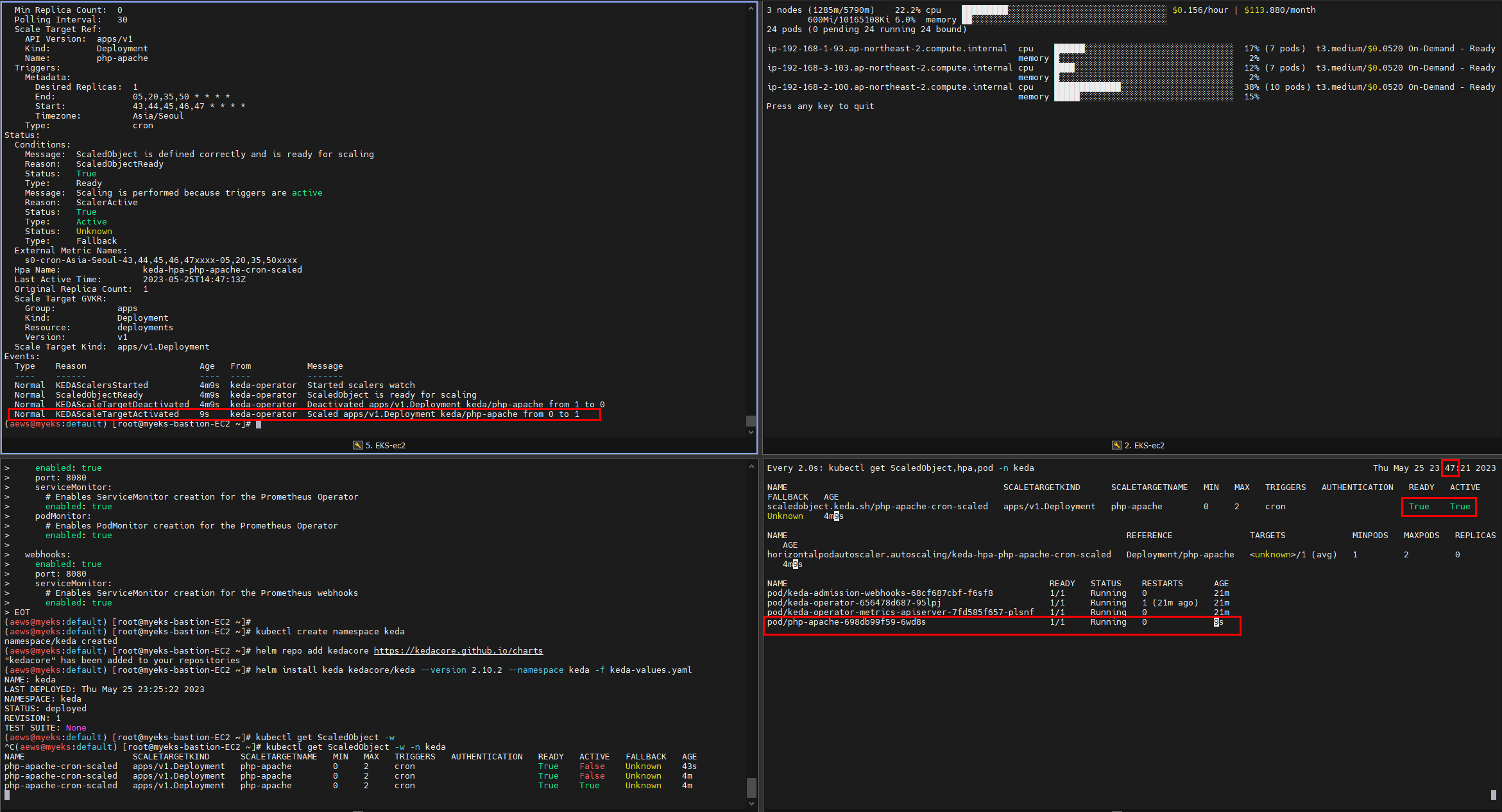Click the key icon on the 5. EKS-ec2 tab
Viewport: 1502px width, 812px height.
pyautogui.click(x=357, y=445)
